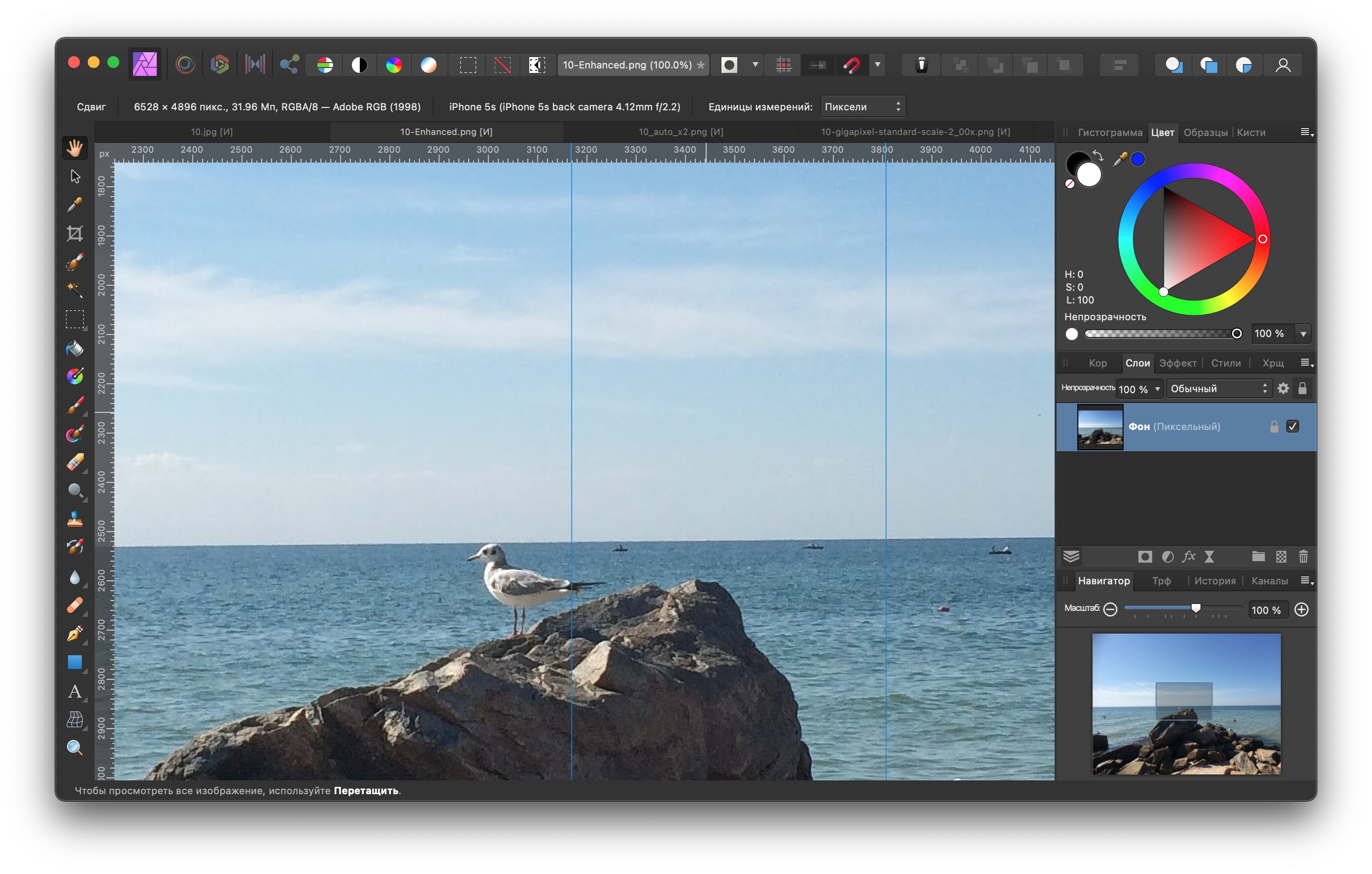The height and width of the screenshot is (874, 1372).
Task: Select the Colour Picker tool
Action: [x=74, y=204]
